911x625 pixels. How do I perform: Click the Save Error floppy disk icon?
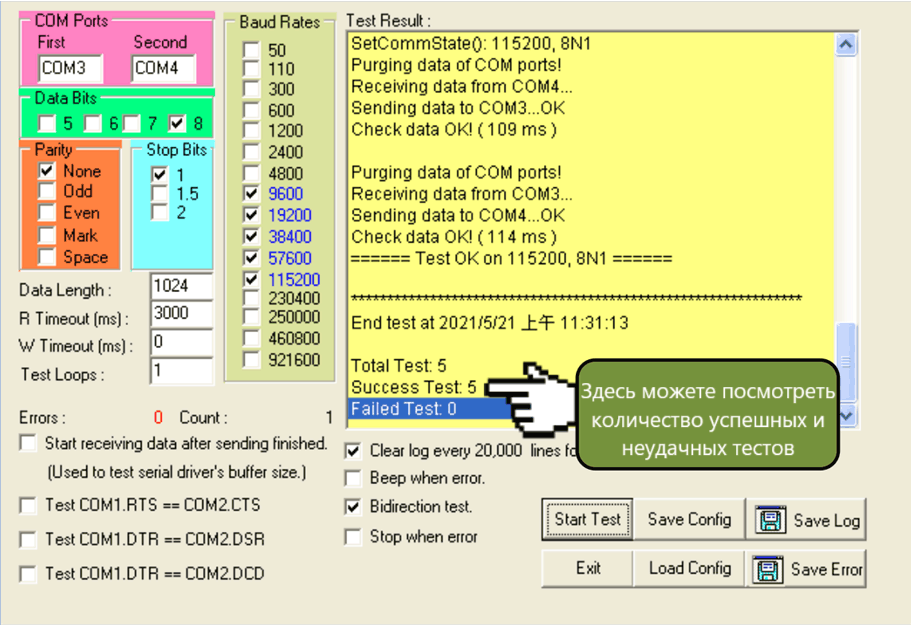click(768, 570)
